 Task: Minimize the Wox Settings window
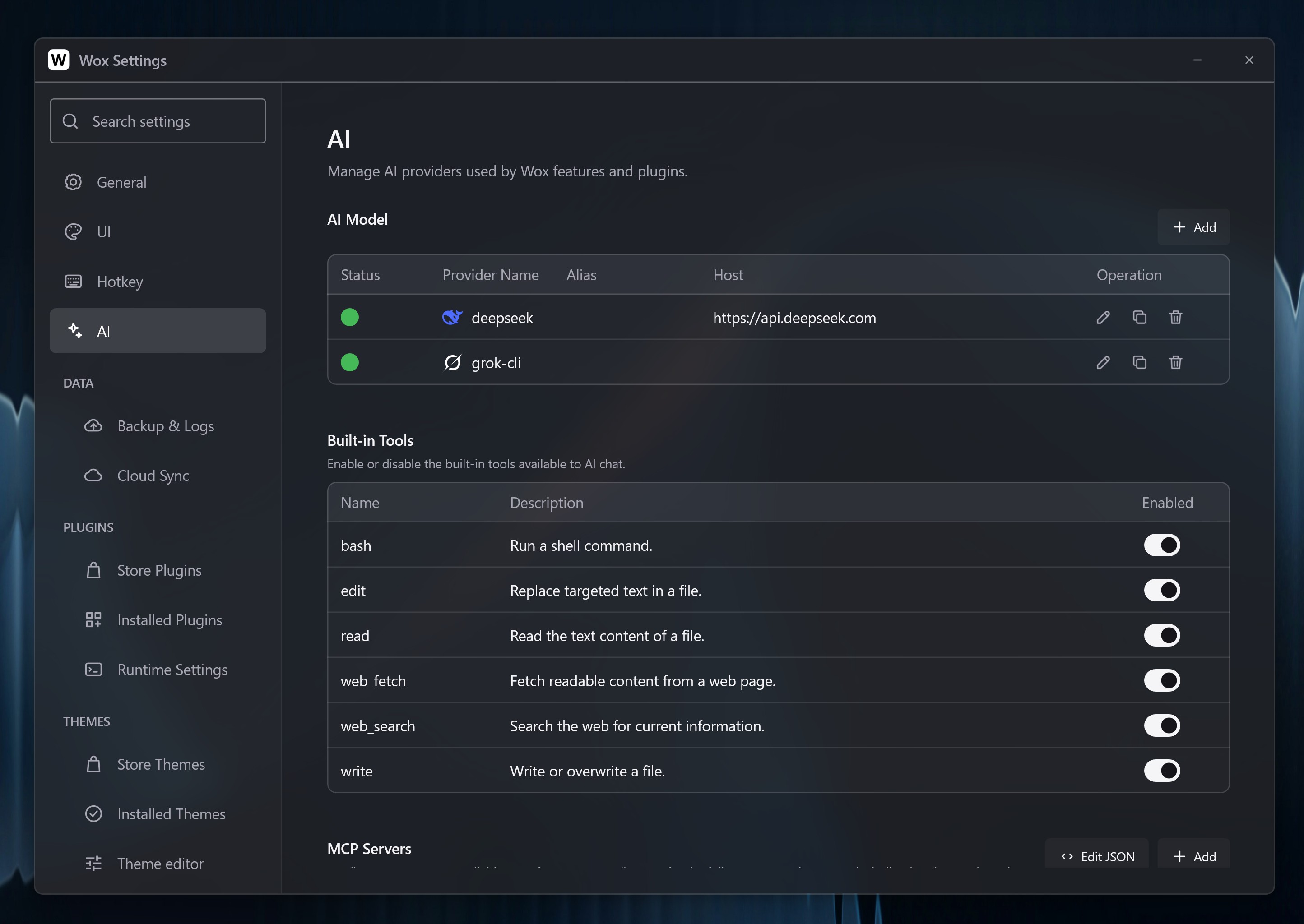click(x=1197, y=60)
